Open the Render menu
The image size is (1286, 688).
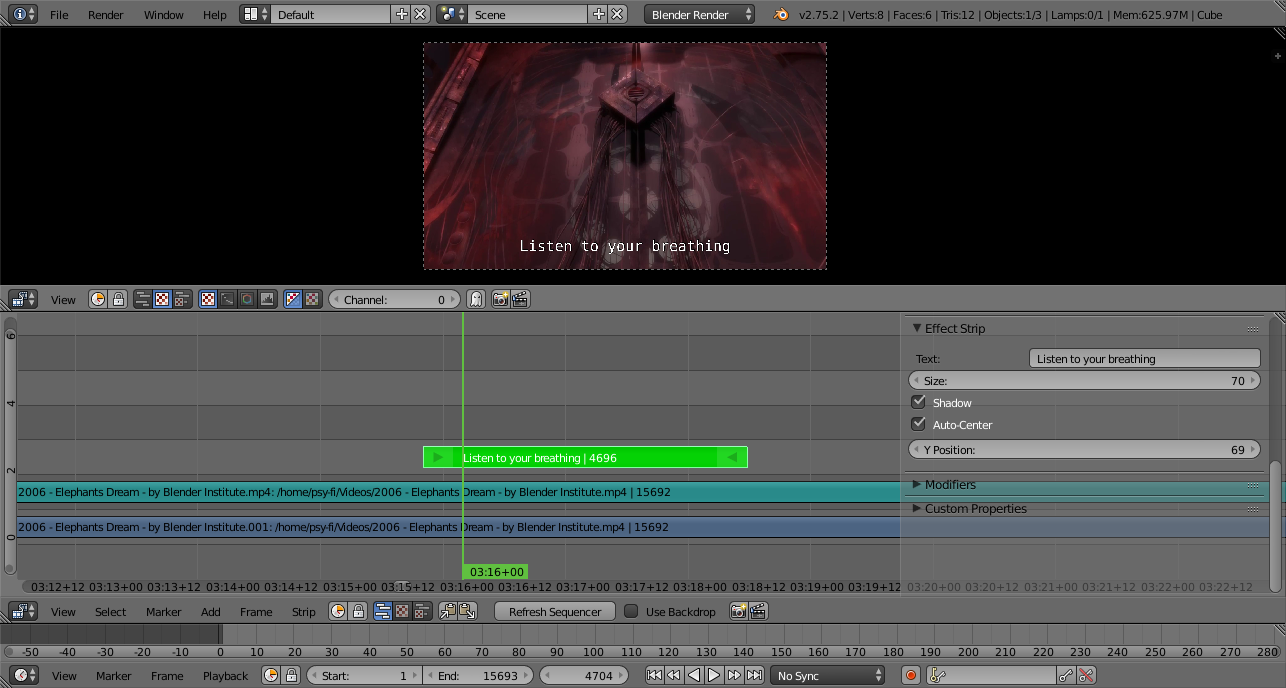(x=106, y=15)
